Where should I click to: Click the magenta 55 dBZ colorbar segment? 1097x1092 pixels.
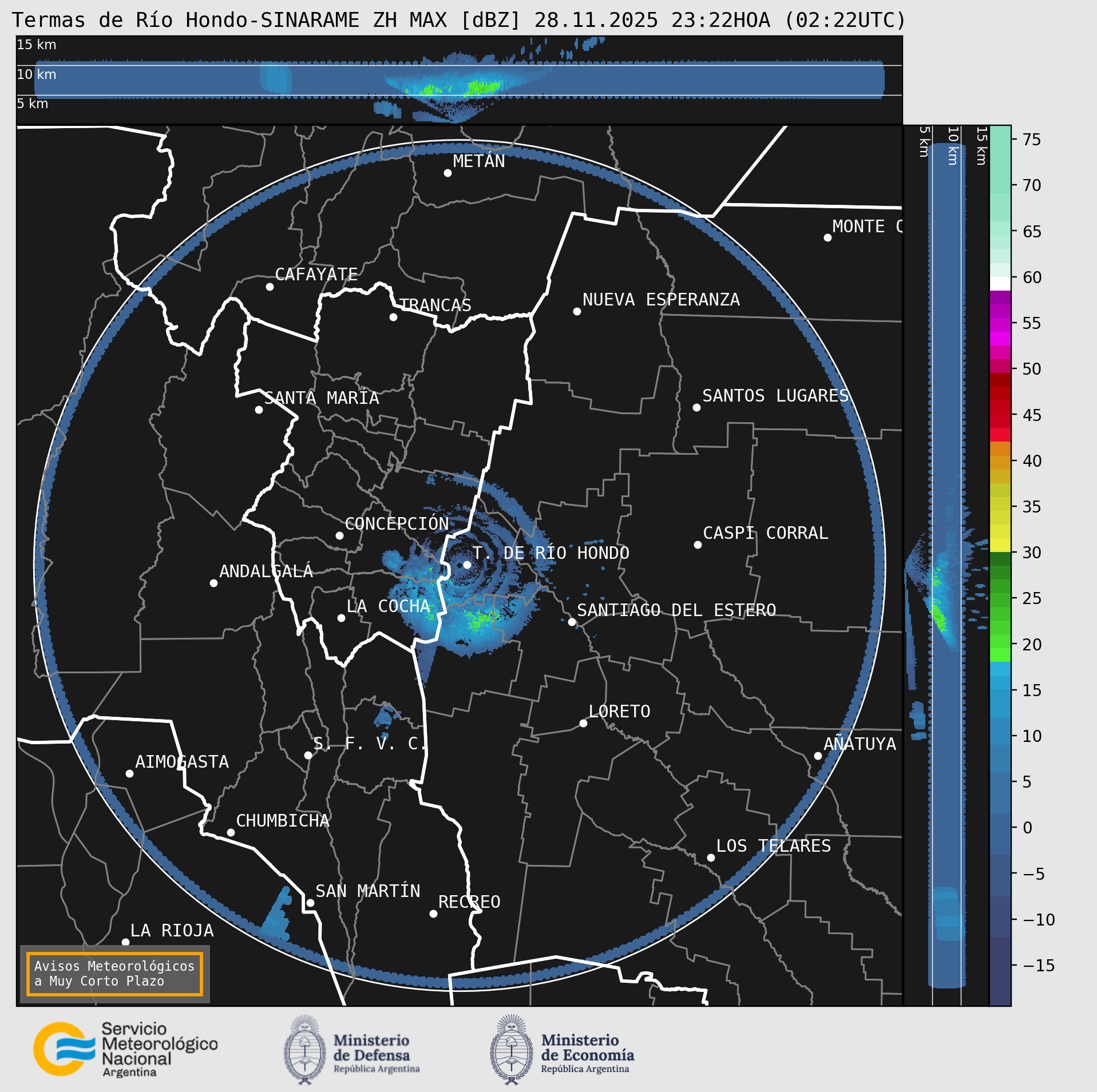(1000, 325)
